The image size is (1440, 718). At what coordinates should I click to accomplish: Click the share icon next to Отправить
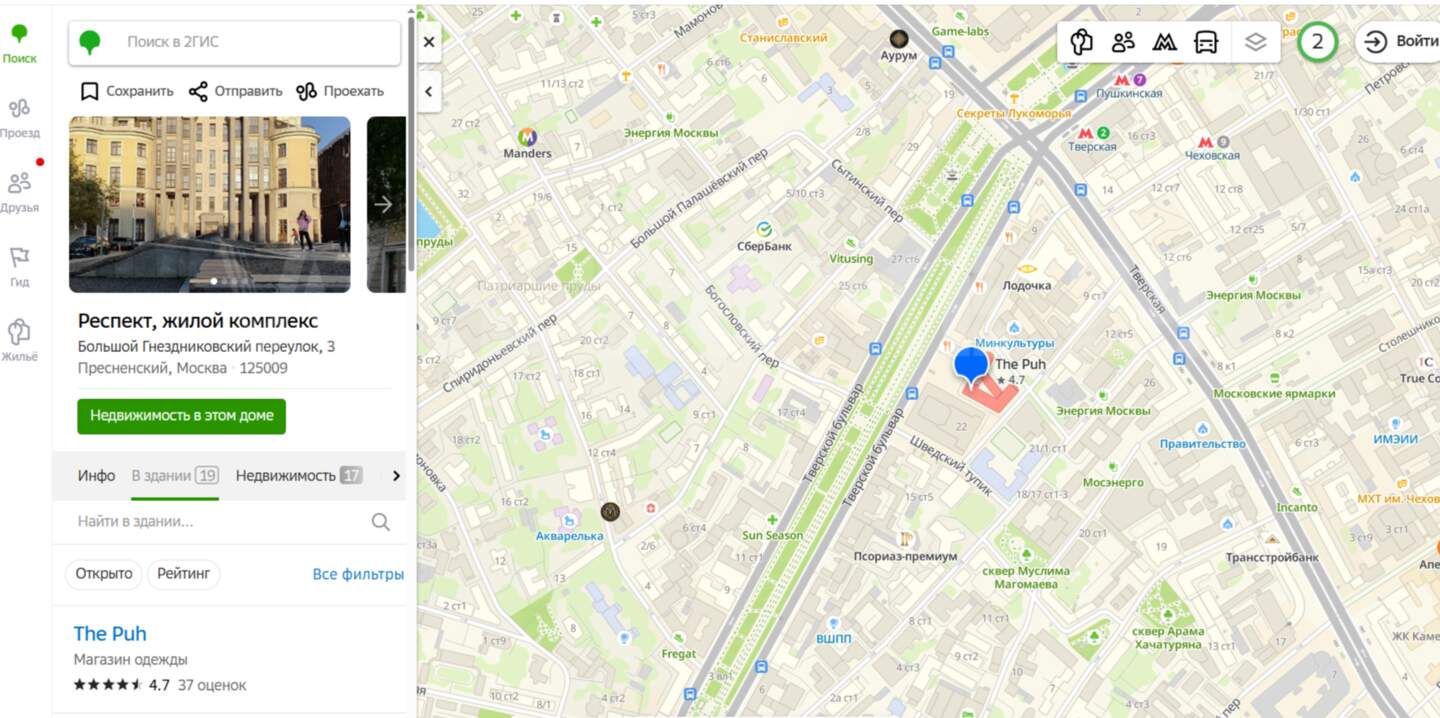click(198, 91)
